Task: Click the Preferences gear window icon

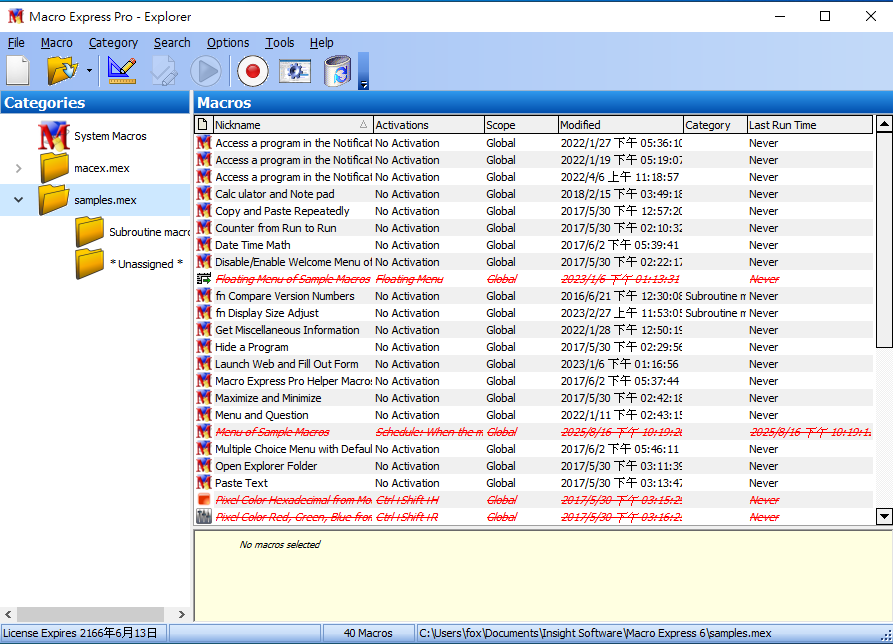Action: pos(295,71)
